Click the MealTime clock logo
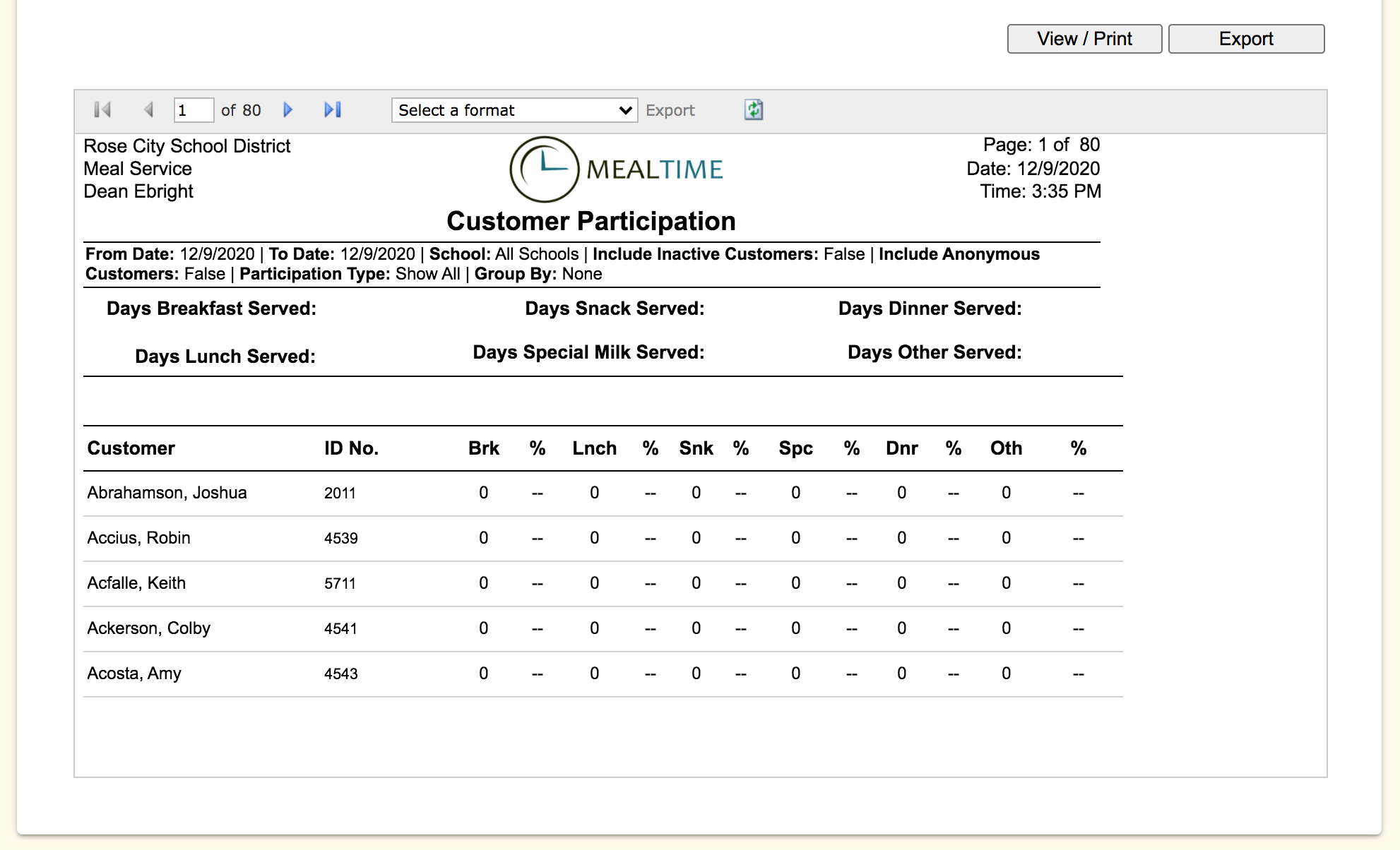The width and height of the screenshot is (1400, 850). 544,169
